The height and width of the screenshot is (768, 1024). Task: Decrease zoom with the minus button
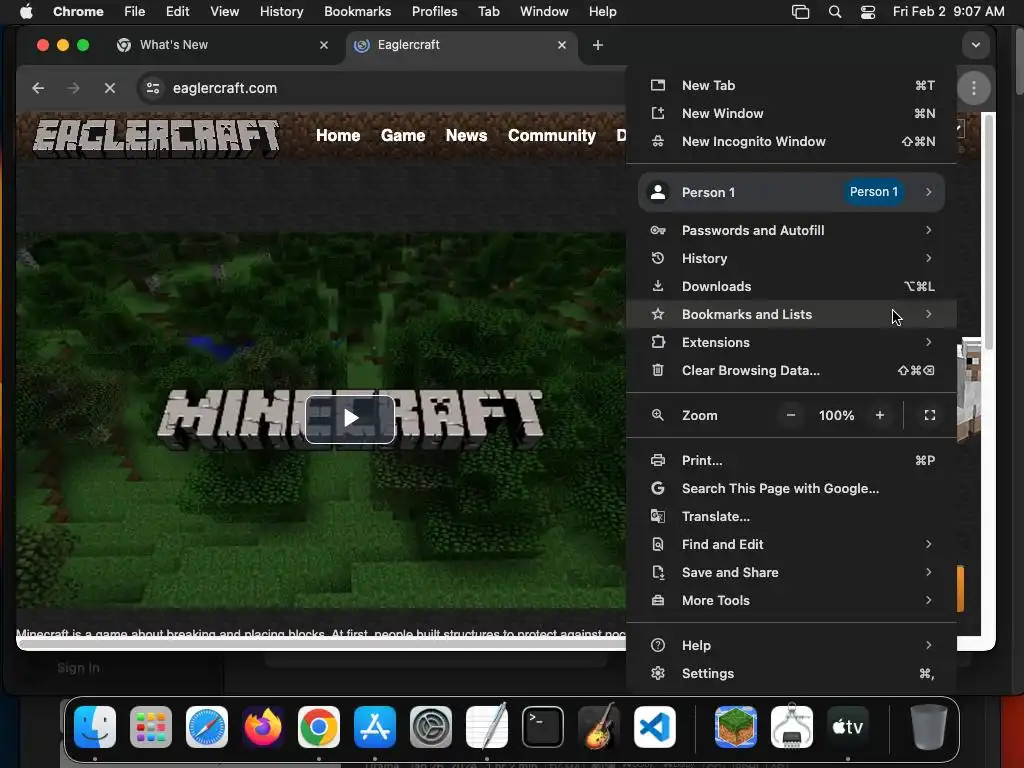791,415
